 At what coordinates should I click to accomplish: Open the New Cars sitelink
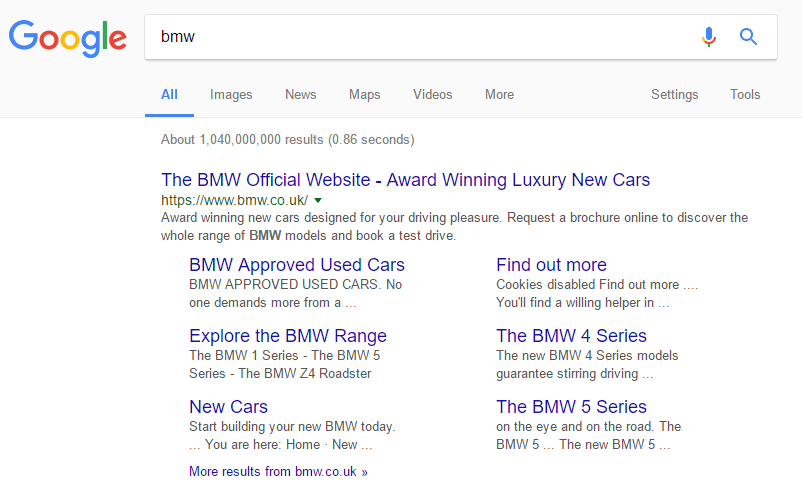(x=228, y=407)
